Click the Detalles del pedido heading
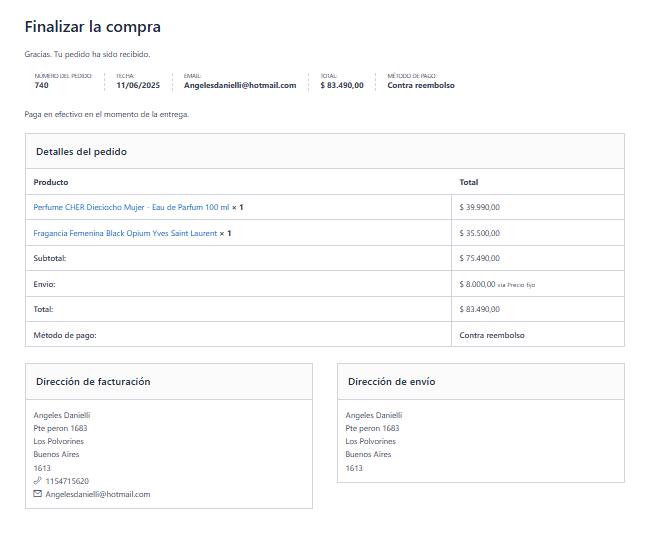The image size is (648, 541). click(81, 152)
